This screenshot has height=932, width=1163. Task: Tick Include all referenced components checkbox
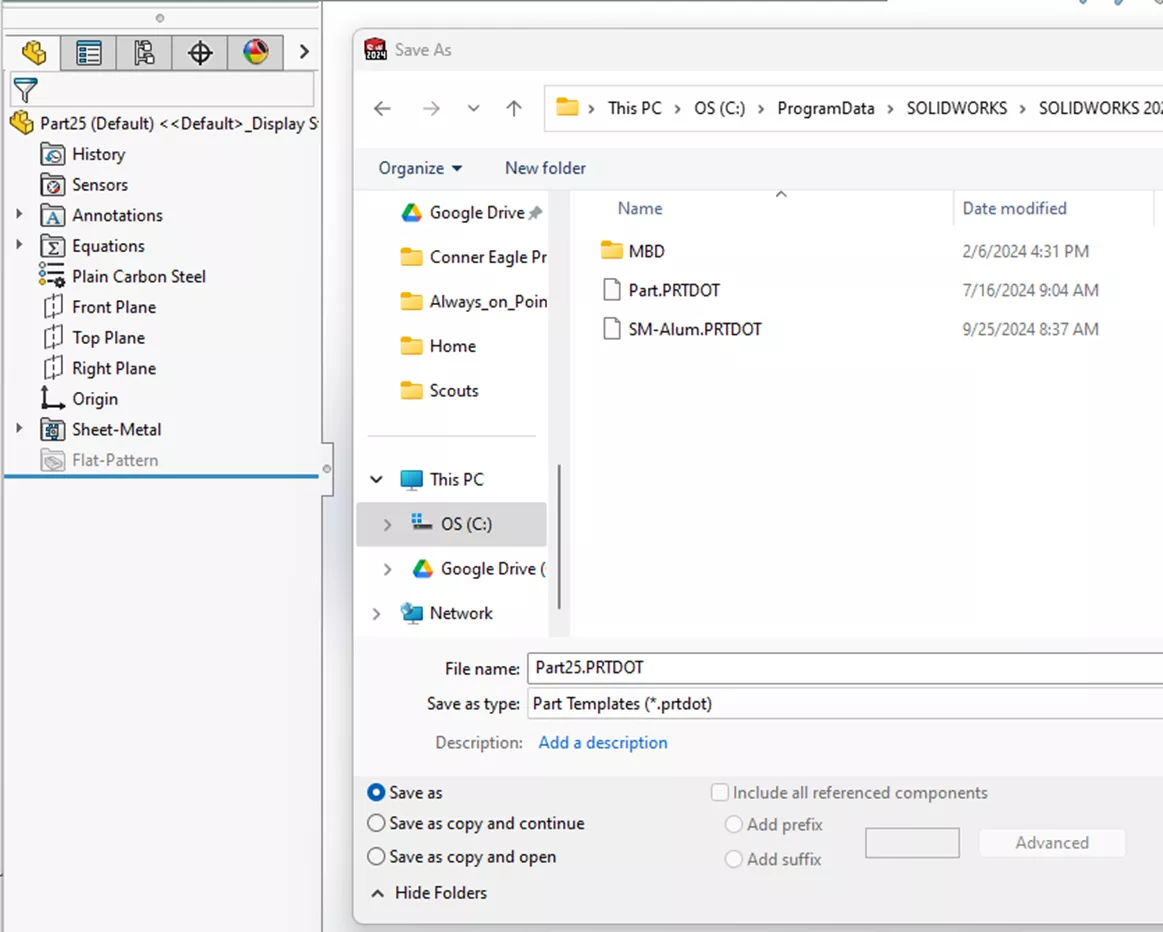click(x=719, y=793)
